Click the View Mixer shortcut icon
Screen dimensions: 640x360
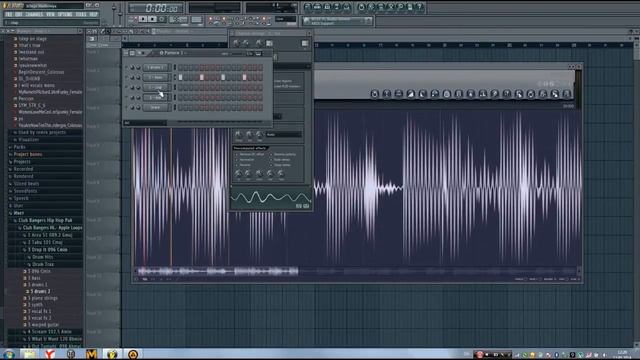pos(347,7)
